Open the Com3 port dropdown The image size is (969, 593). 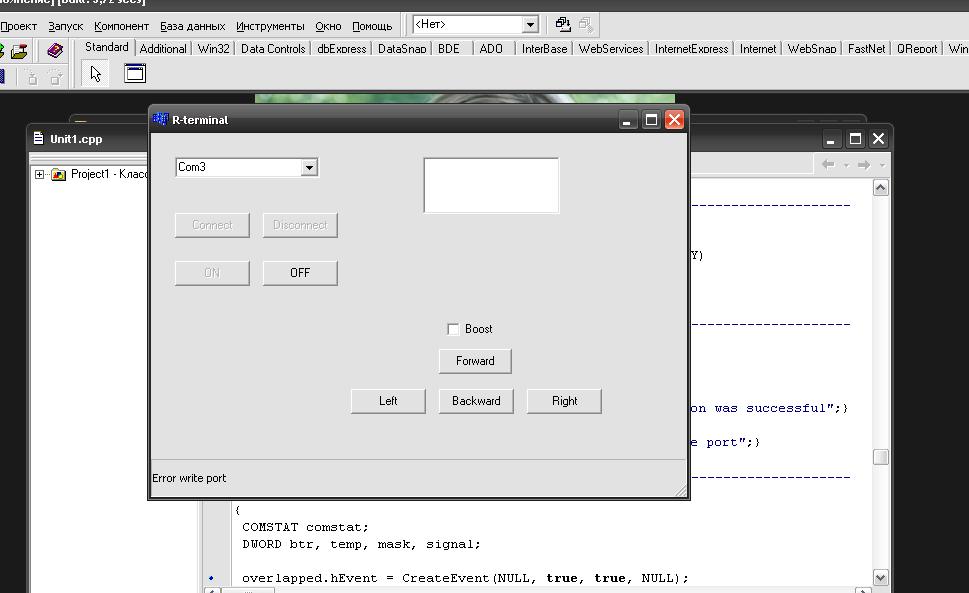click(x=309, y=168)
